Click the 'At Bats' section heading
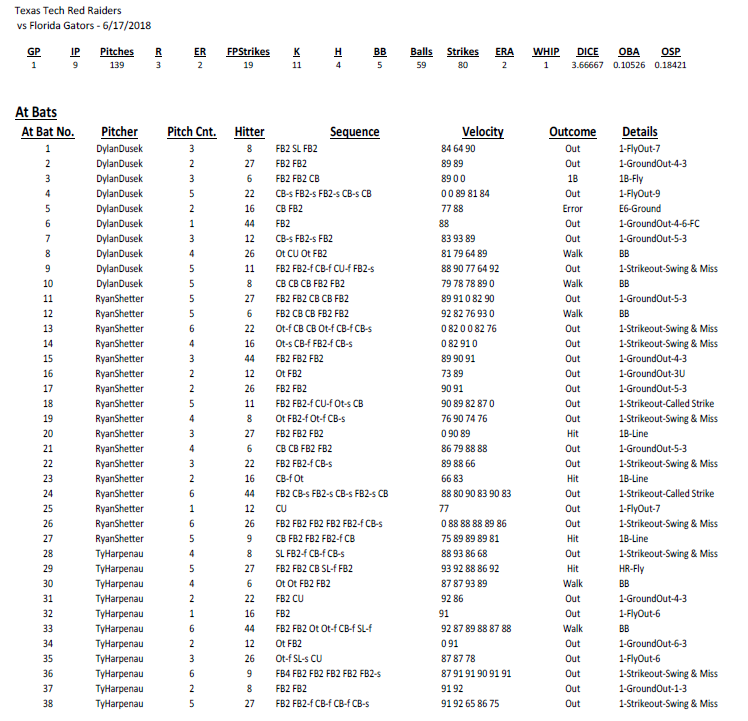 pos(36,112)
